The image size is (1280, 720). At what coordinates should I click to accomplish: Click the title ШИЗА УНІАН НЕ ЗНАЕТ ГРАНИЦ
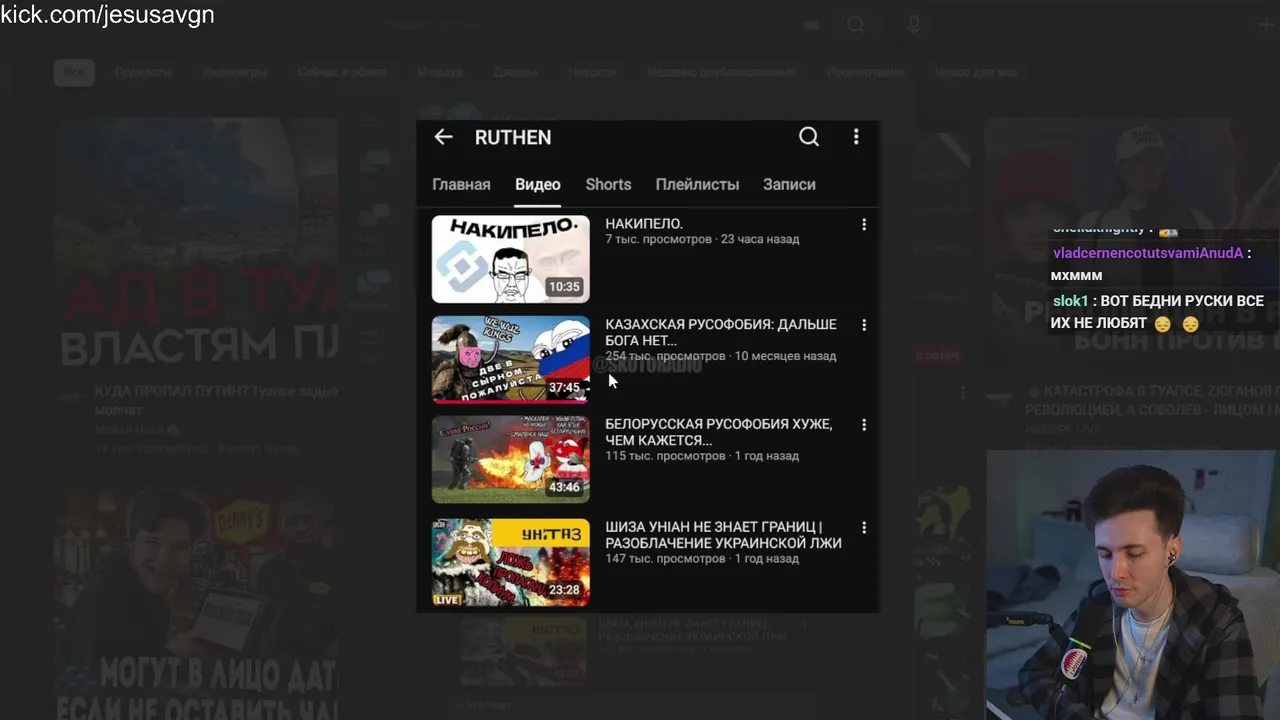click(x=723, y=535)
